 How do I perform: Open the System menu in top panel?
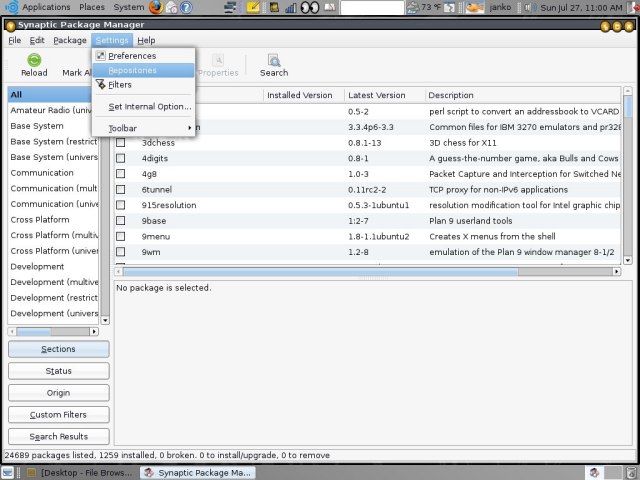pos(129,7)
